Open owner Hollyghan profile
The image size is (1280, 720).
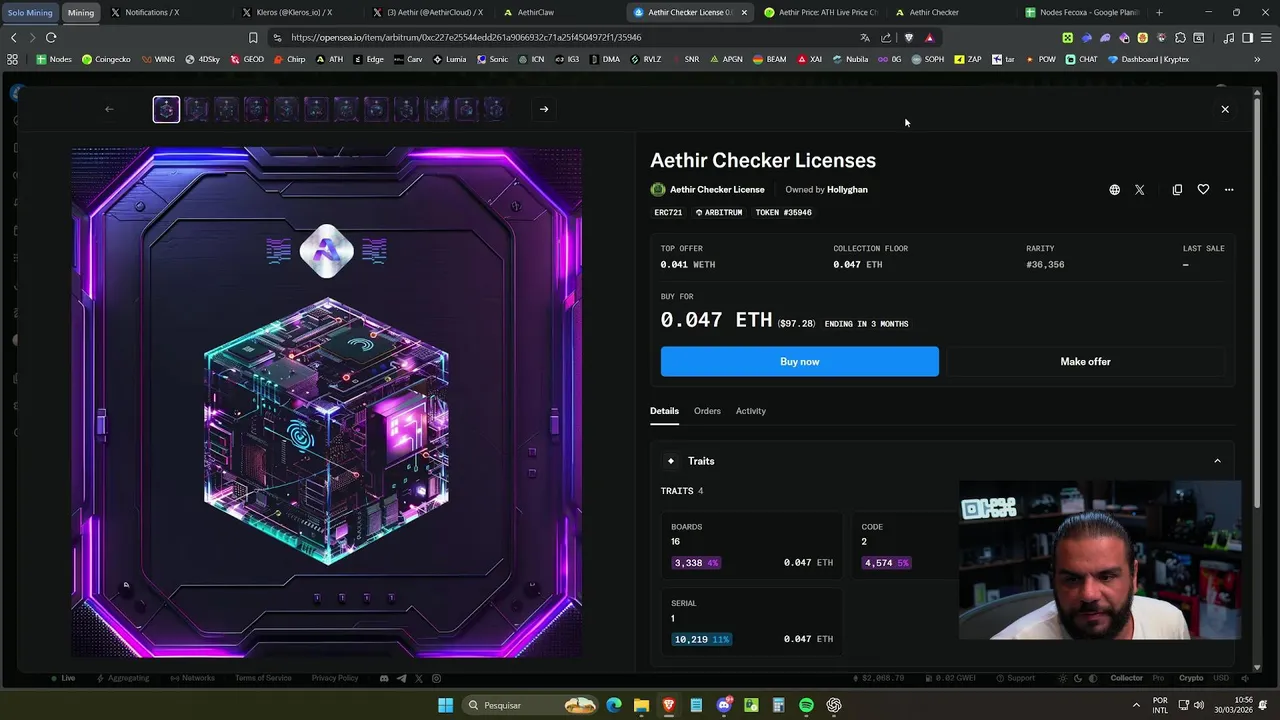click(x=847, y=189)
